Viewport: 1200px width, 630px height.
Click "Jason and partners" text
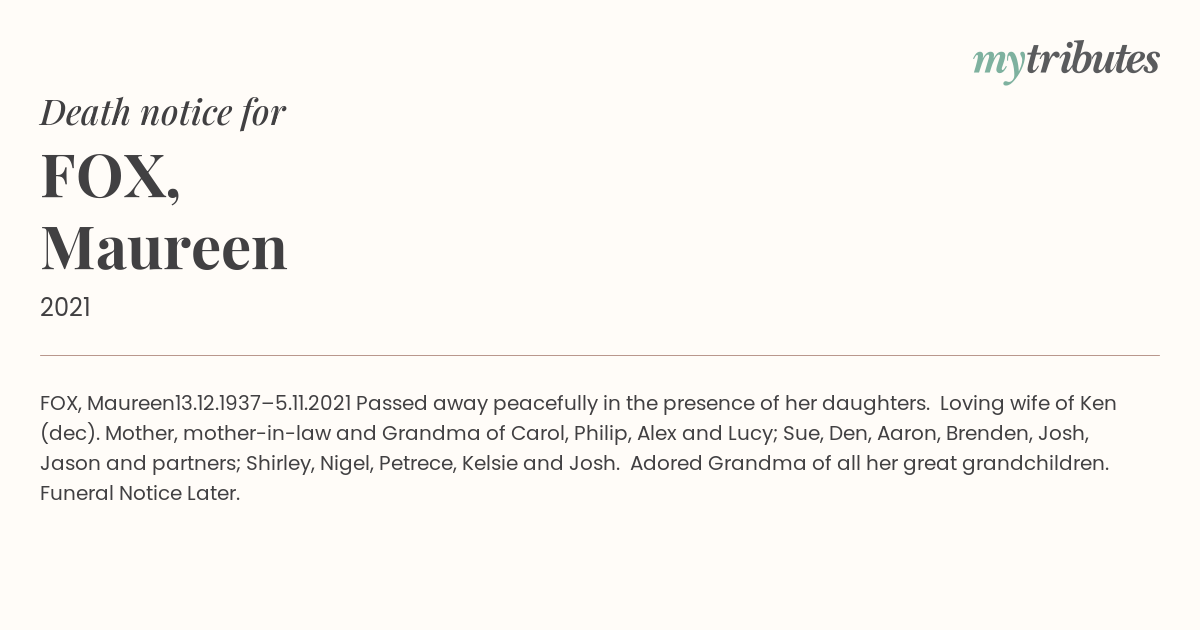pos(140,464)
